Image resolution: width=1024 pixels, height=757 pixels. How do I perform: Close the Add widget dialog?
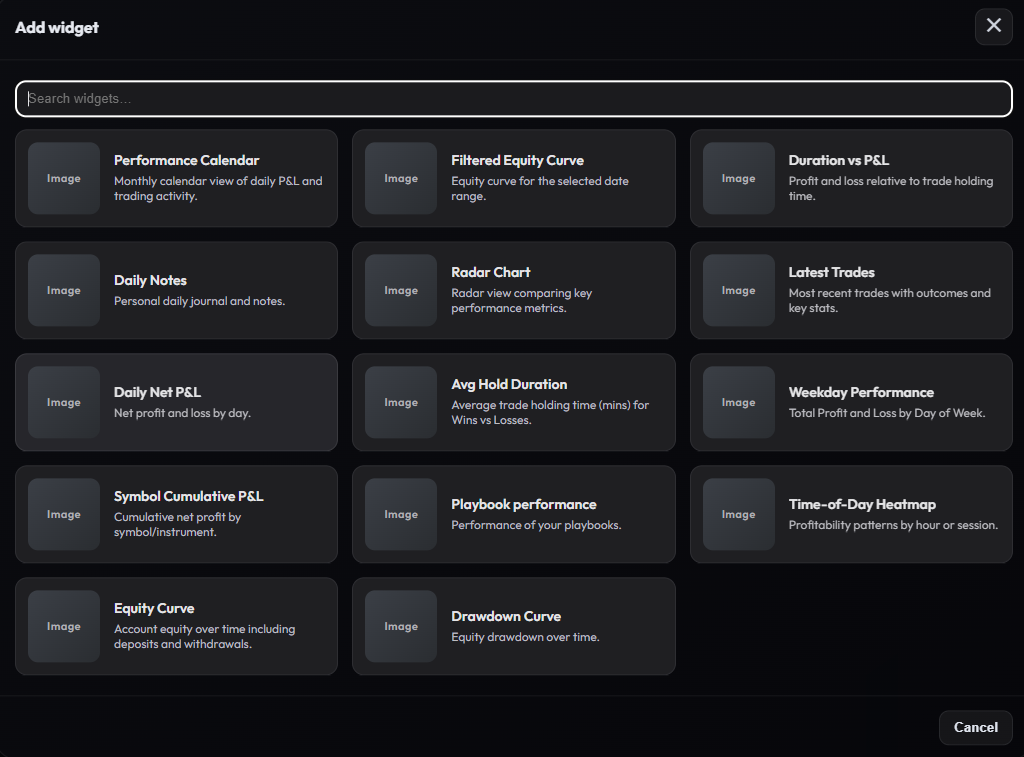pos(993,26)
